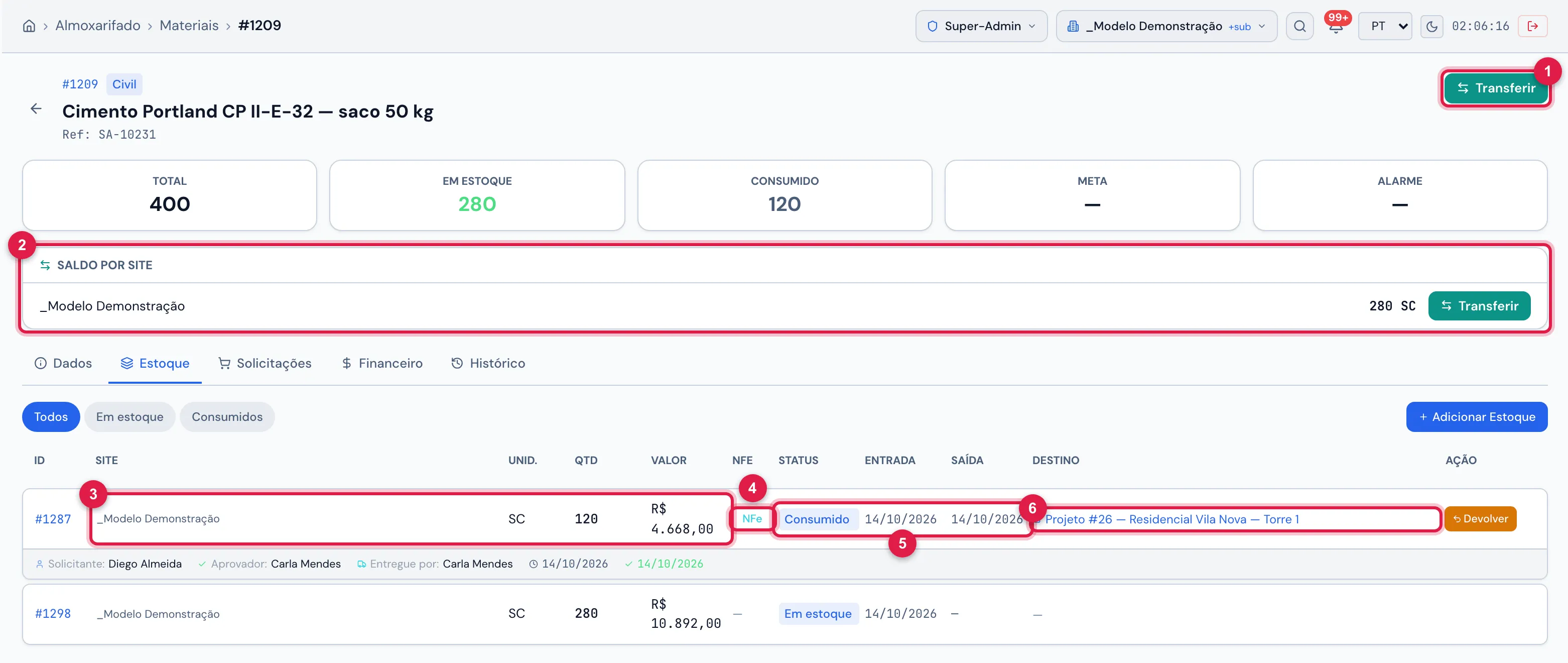Open stock entry #1287
The height and width of the screenshot is (663, 1568).
coord(53,519)
